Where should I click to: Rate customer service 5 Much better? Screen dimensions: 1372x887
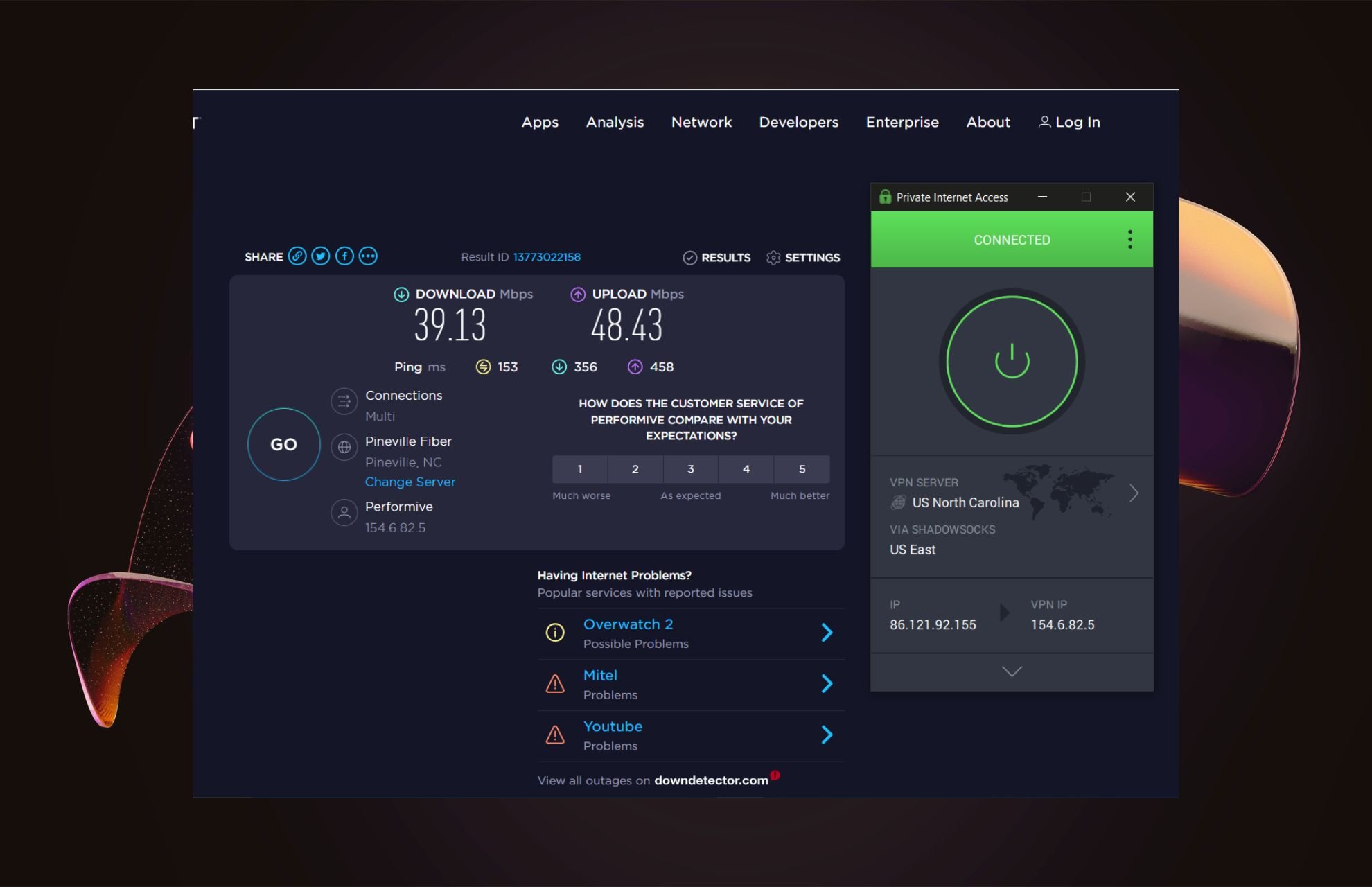point(802,469)
